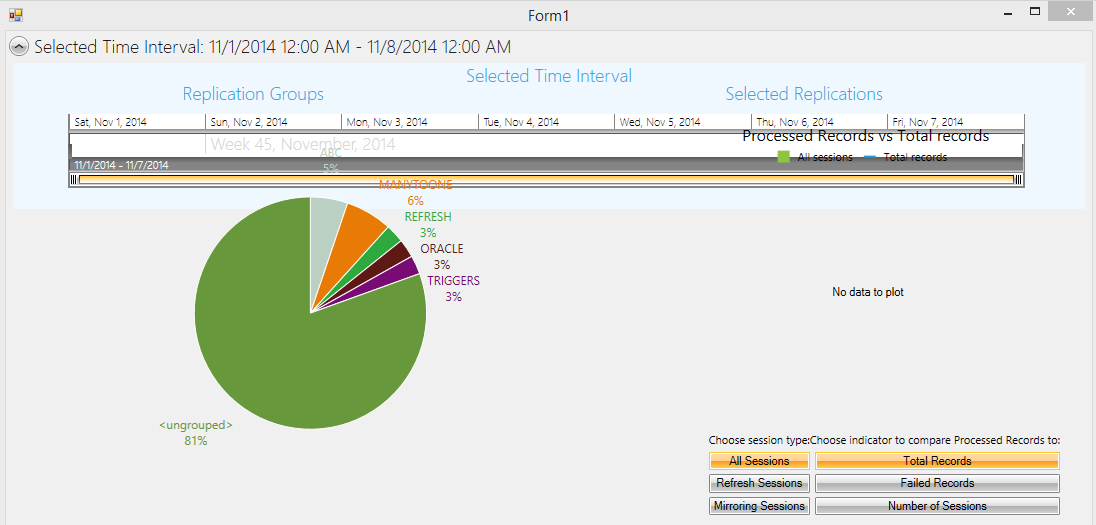Click the blue Total records legend marker
Image resolution: width=1096 pixels, height=525 pixels.
coord(870,157)
